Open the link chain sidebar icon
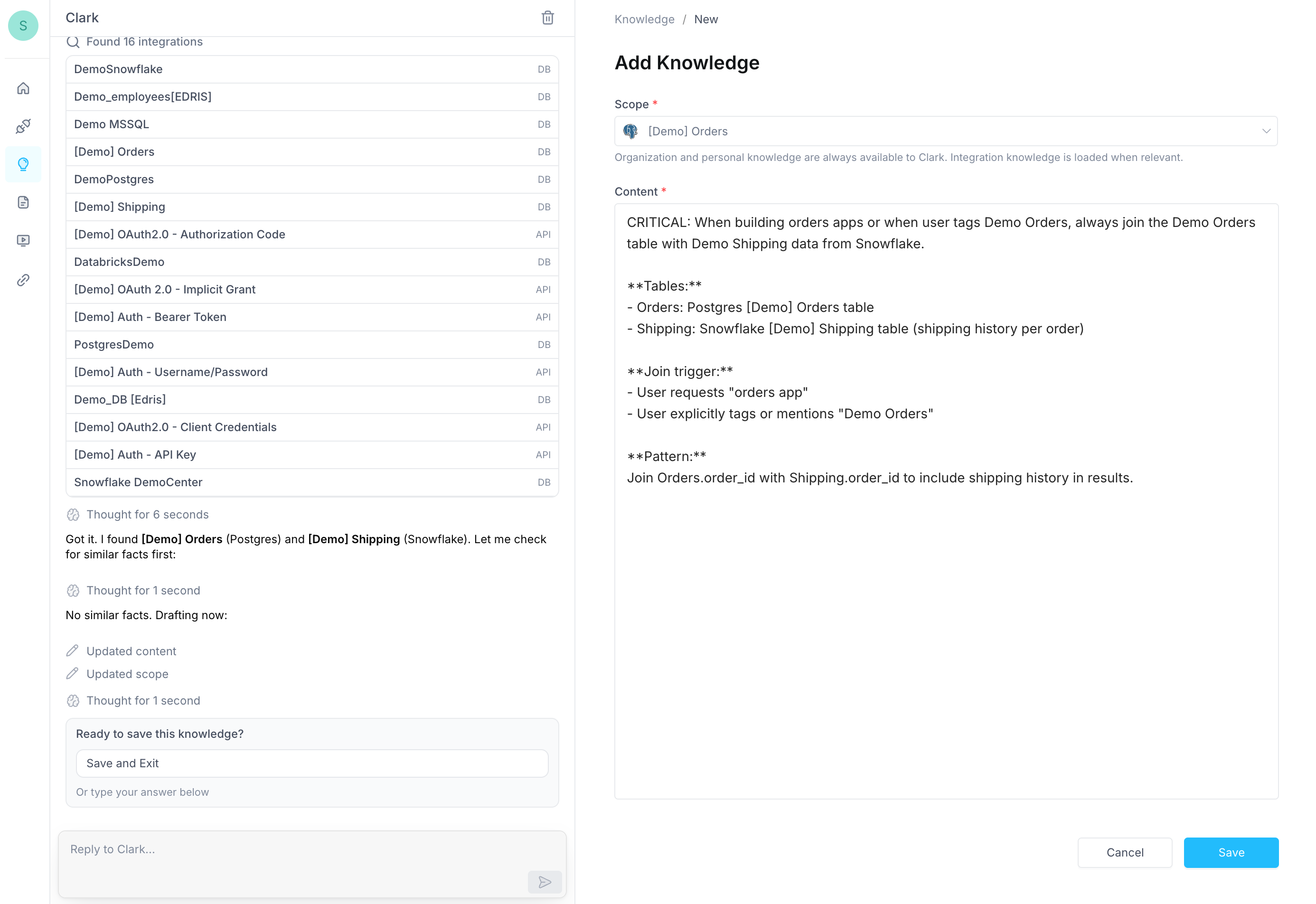The height and width of the screenshot is (904, 1316). (x=23, y=280)
